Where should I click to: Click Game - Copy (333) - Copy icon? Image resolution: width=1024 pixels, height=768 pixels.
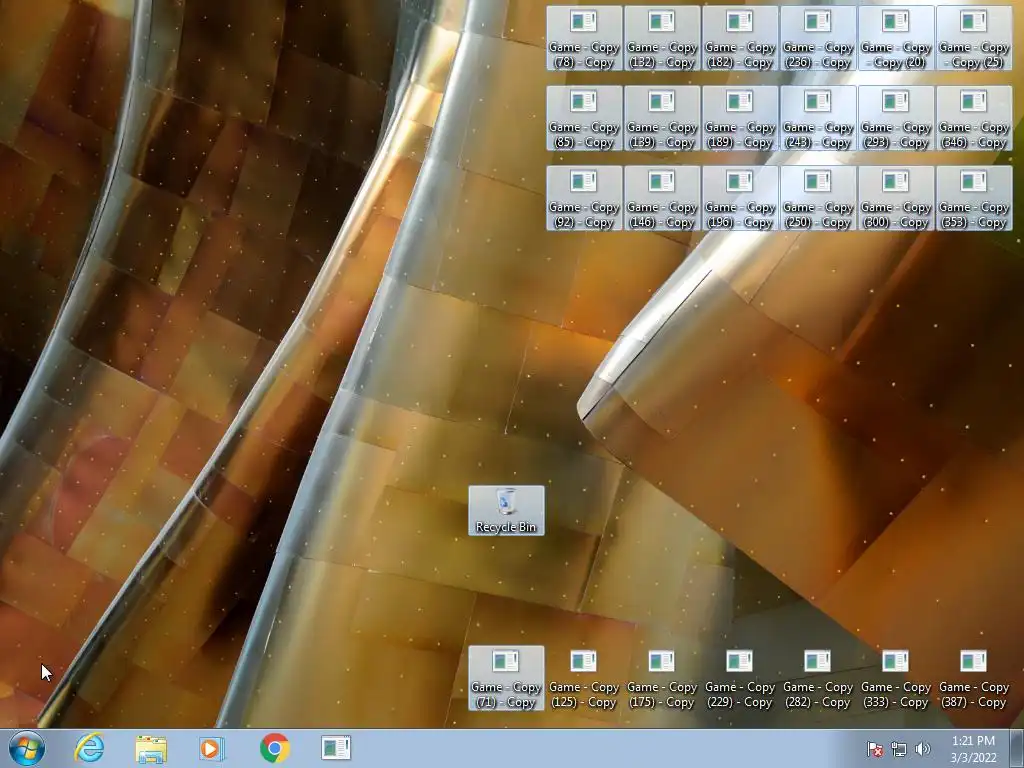tap(896, 678)
